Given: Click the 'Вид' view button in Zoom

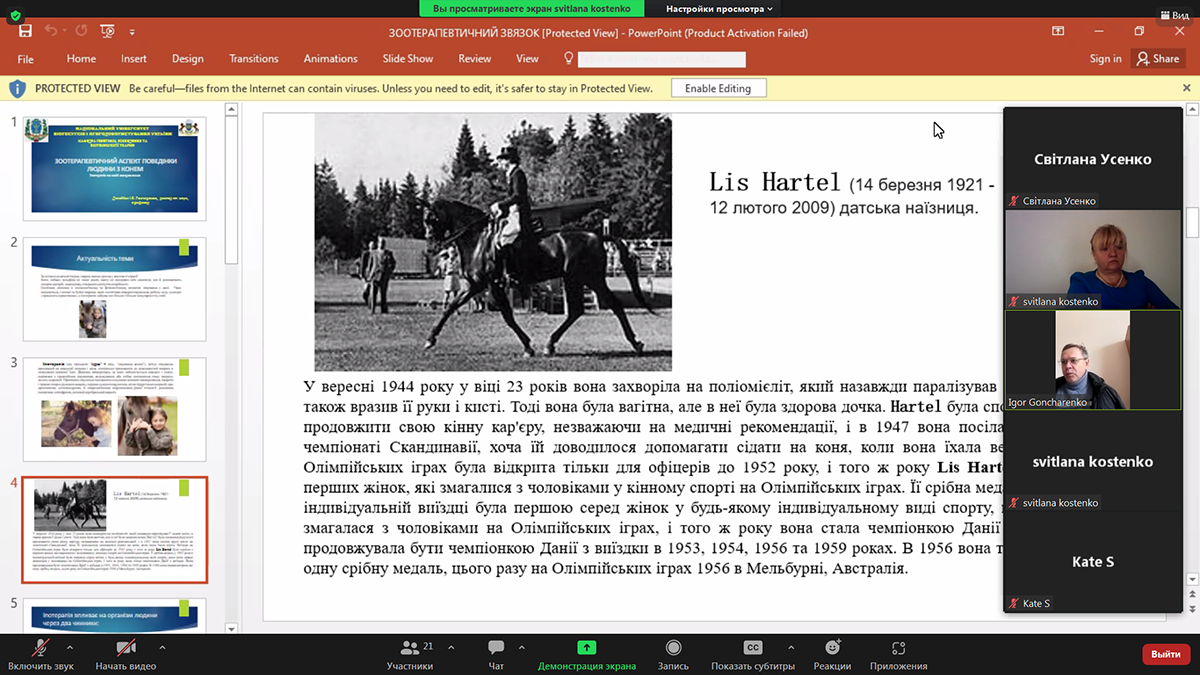Looking at the screenshot, I should click(1173, 16).
